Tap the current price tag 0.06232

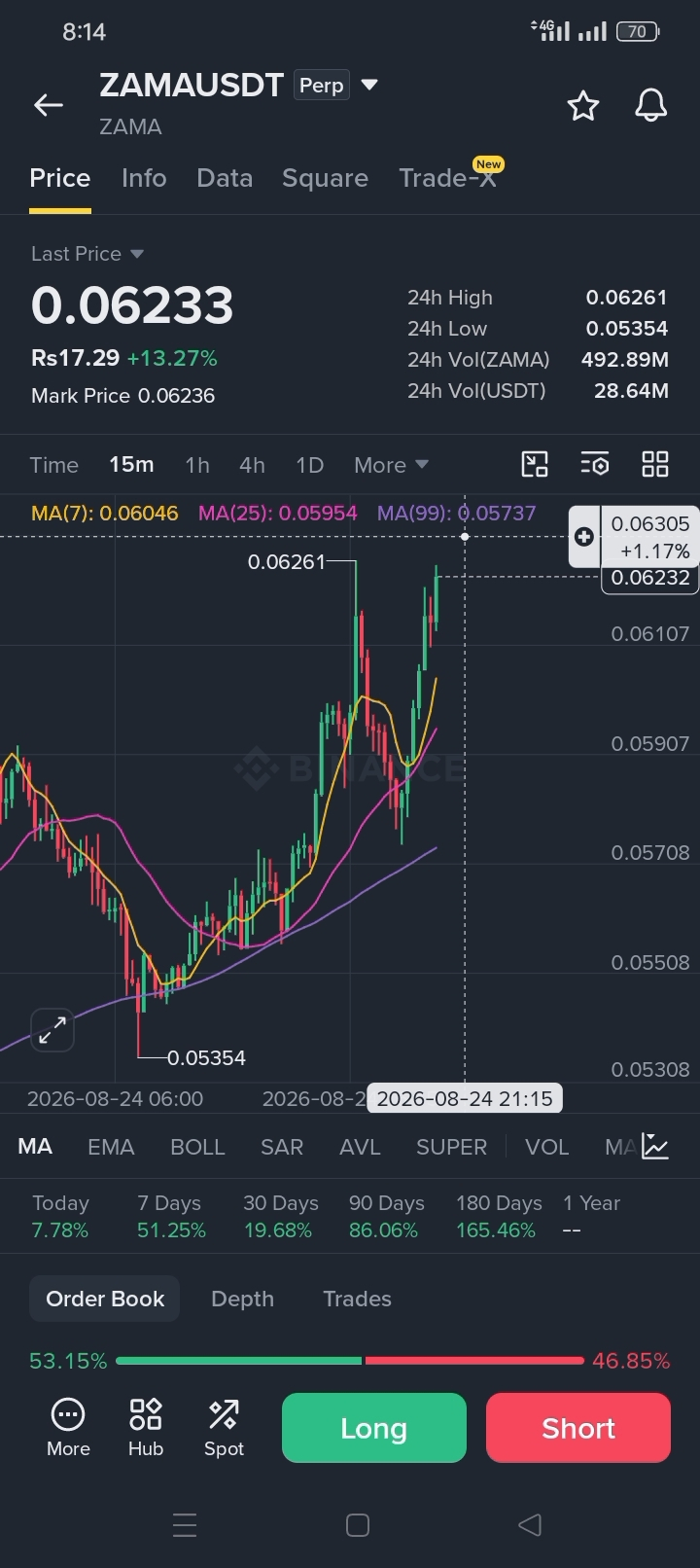(x=649, y=578)
